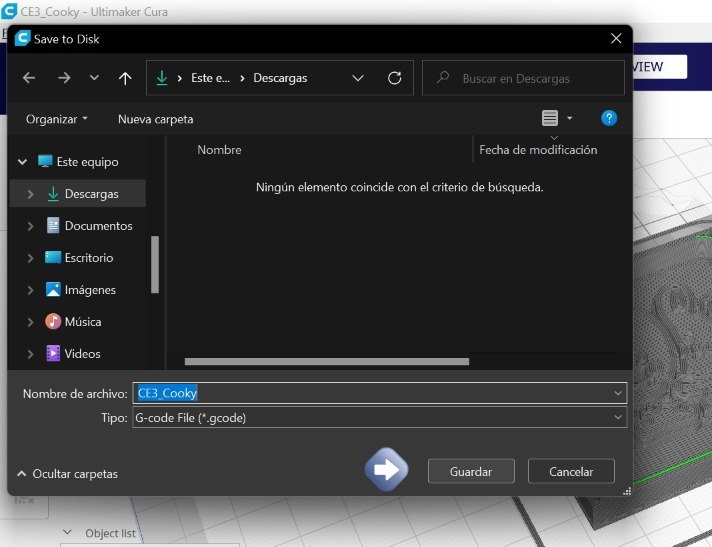Click the file list horizontal scrollbar
The height and width of the screenshot is (547, 712).
point(326,361)
